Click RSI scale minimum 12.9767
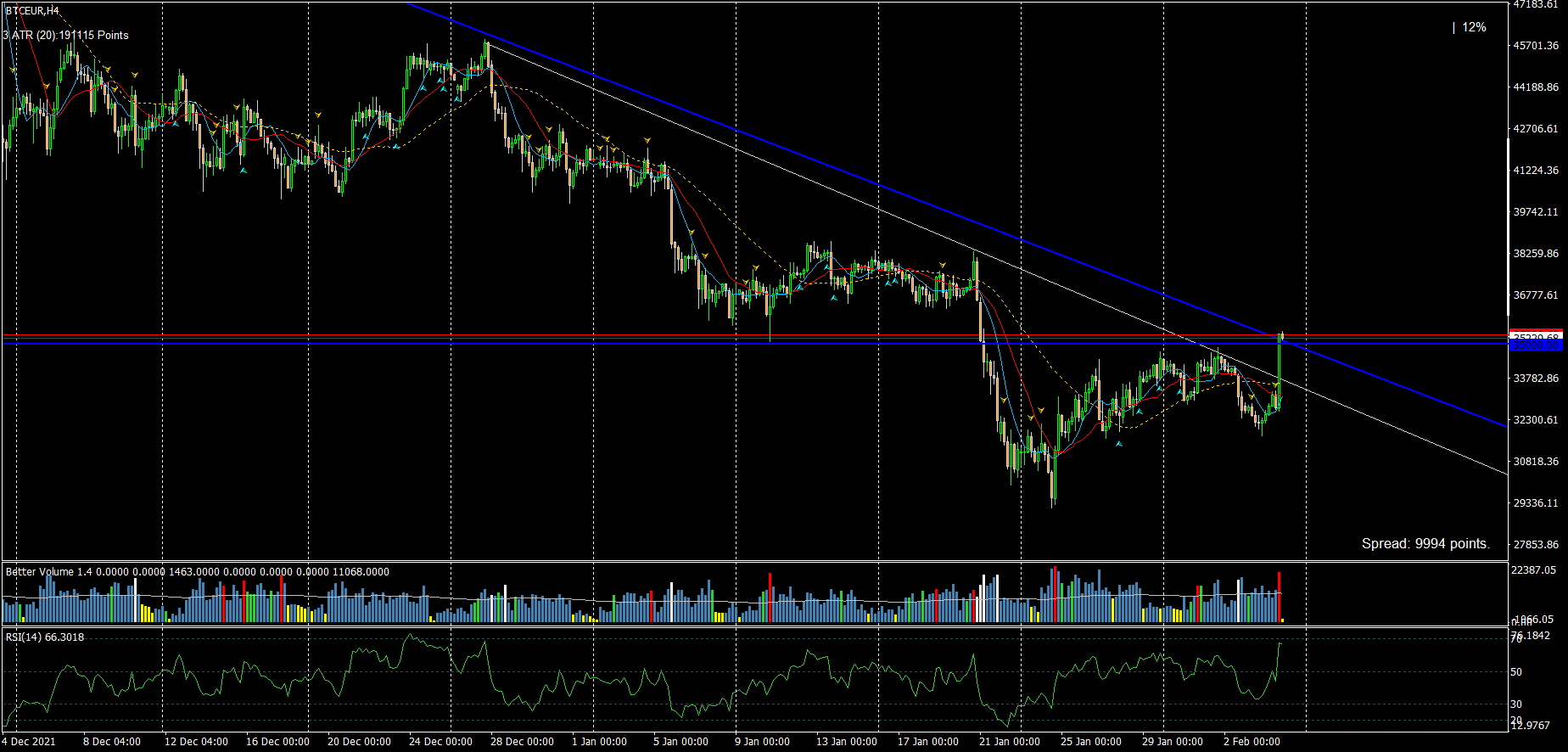 point(1531,726)
